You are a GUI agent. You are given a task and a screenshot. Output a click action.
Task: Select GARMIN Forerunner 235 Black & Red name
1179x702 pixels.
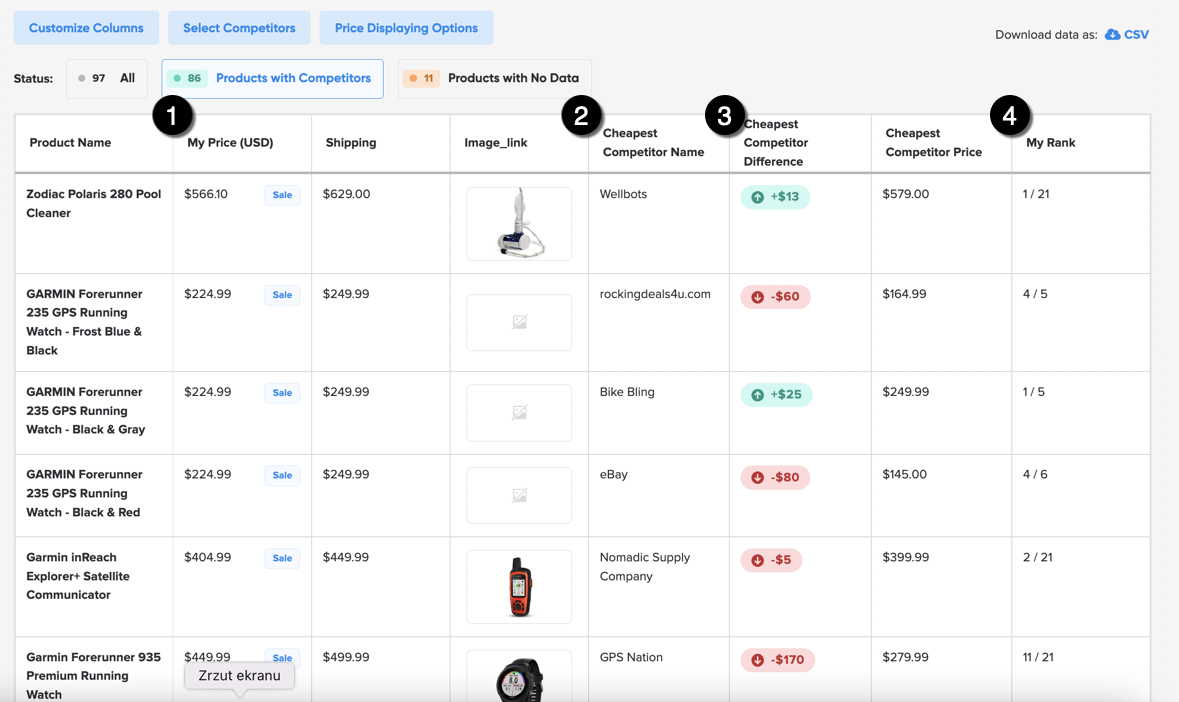click(84, 494)
